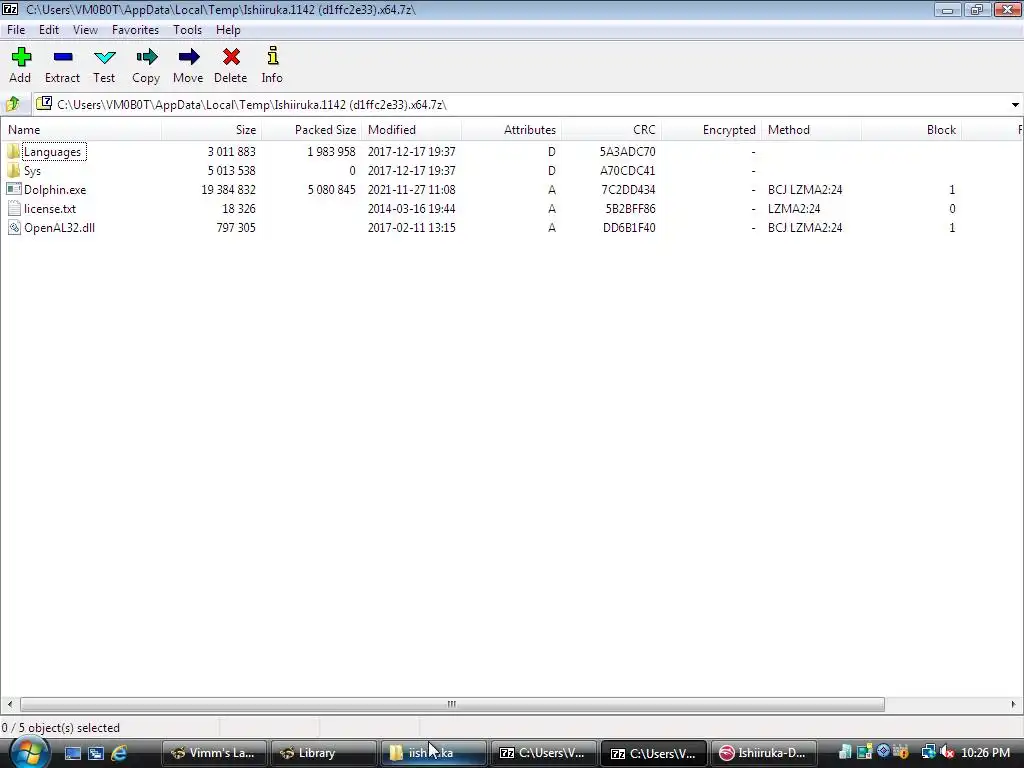Image resolution: width=1024 pixels, height=768 pixels.
Task: Click the Dolphin.exe file icon
Action: tap(14, 189)
